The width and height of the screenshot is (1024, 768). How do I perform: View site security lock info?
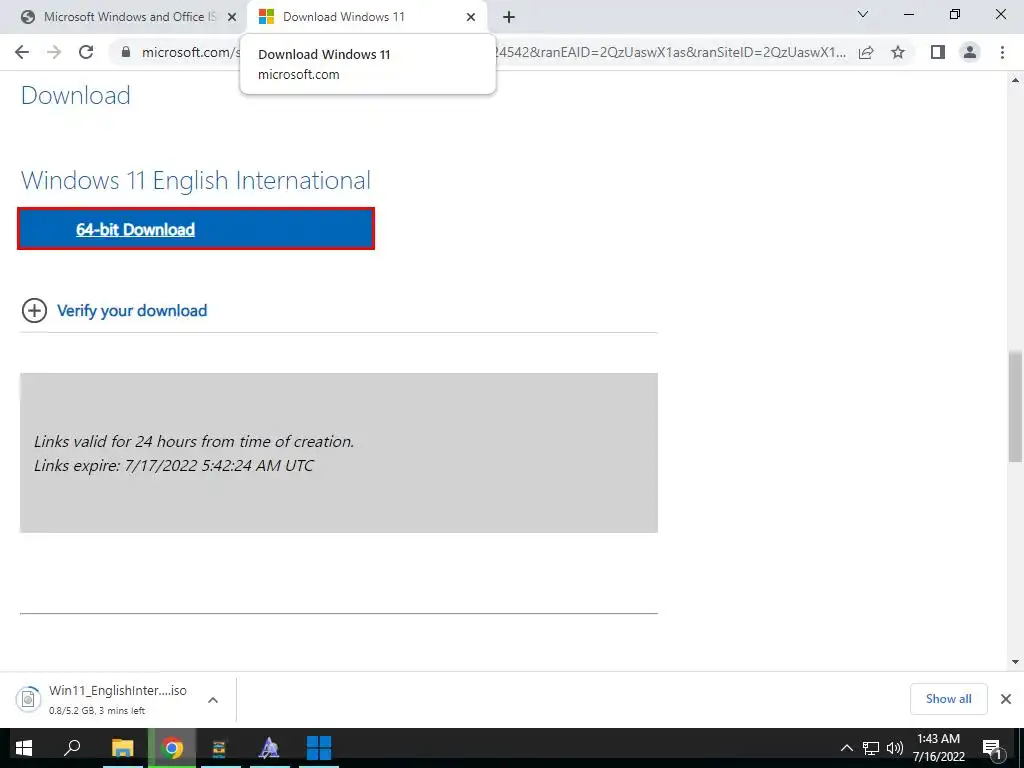[126, 52]
